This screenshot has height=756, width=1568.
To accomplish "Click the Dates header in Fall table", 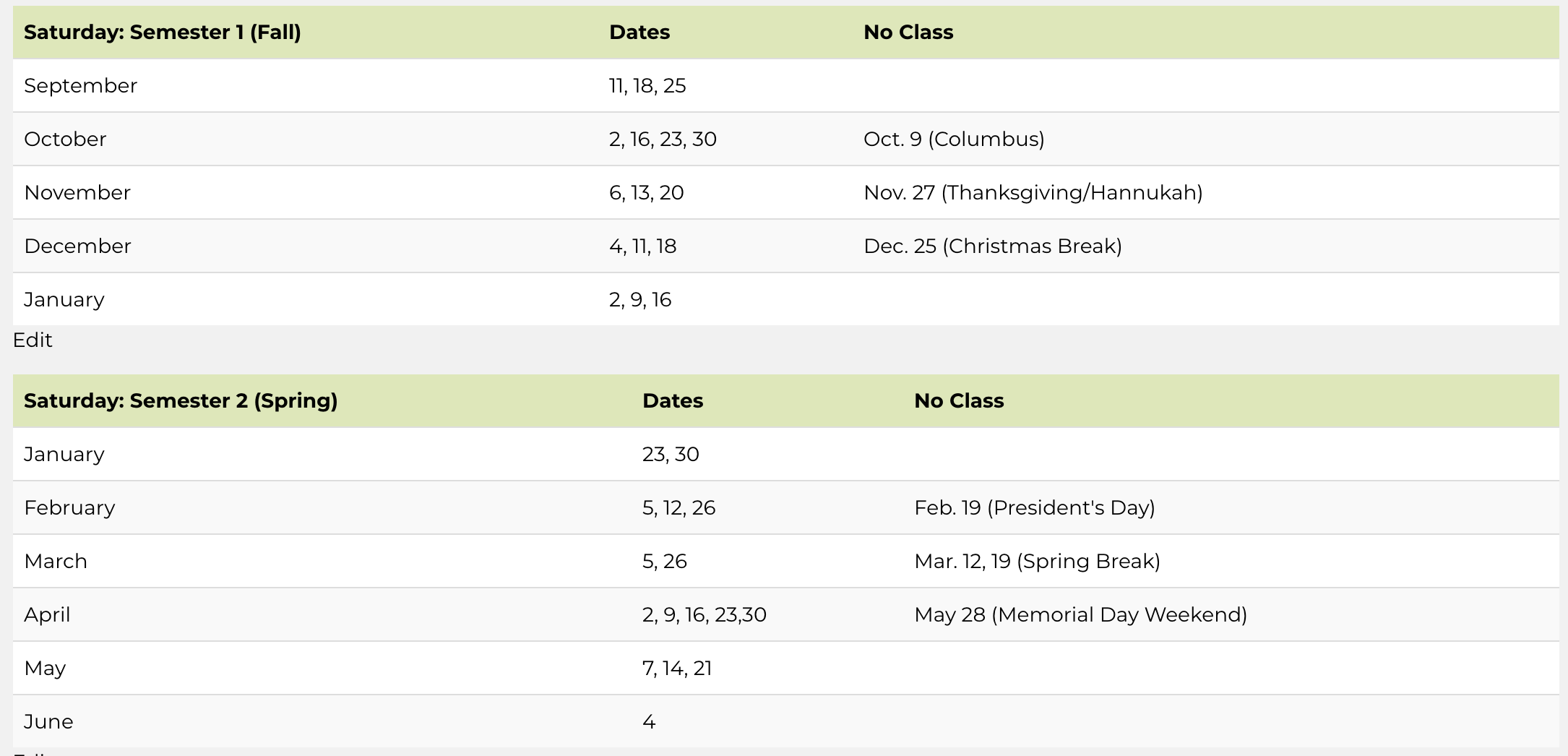I will [x=639, y=33].
